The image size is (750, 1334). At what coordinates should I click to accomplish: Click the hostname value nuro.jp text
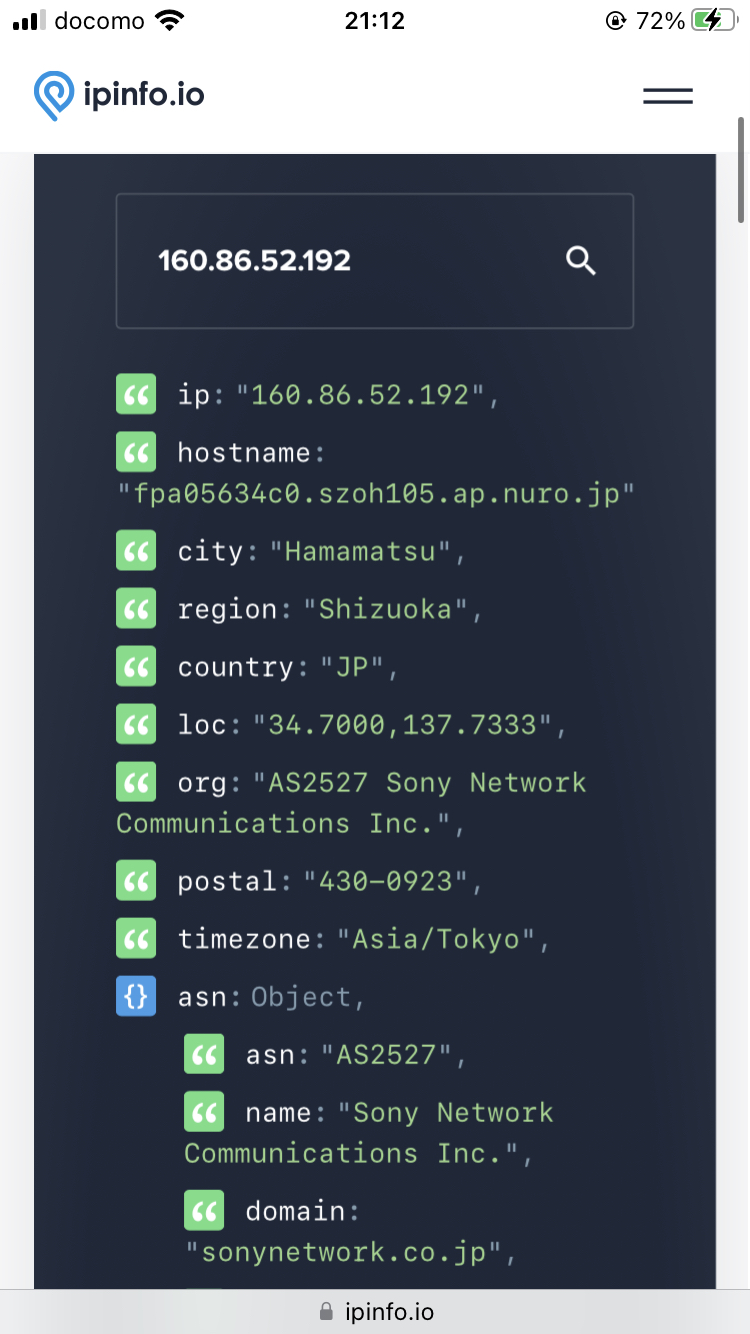coord(377,493)
